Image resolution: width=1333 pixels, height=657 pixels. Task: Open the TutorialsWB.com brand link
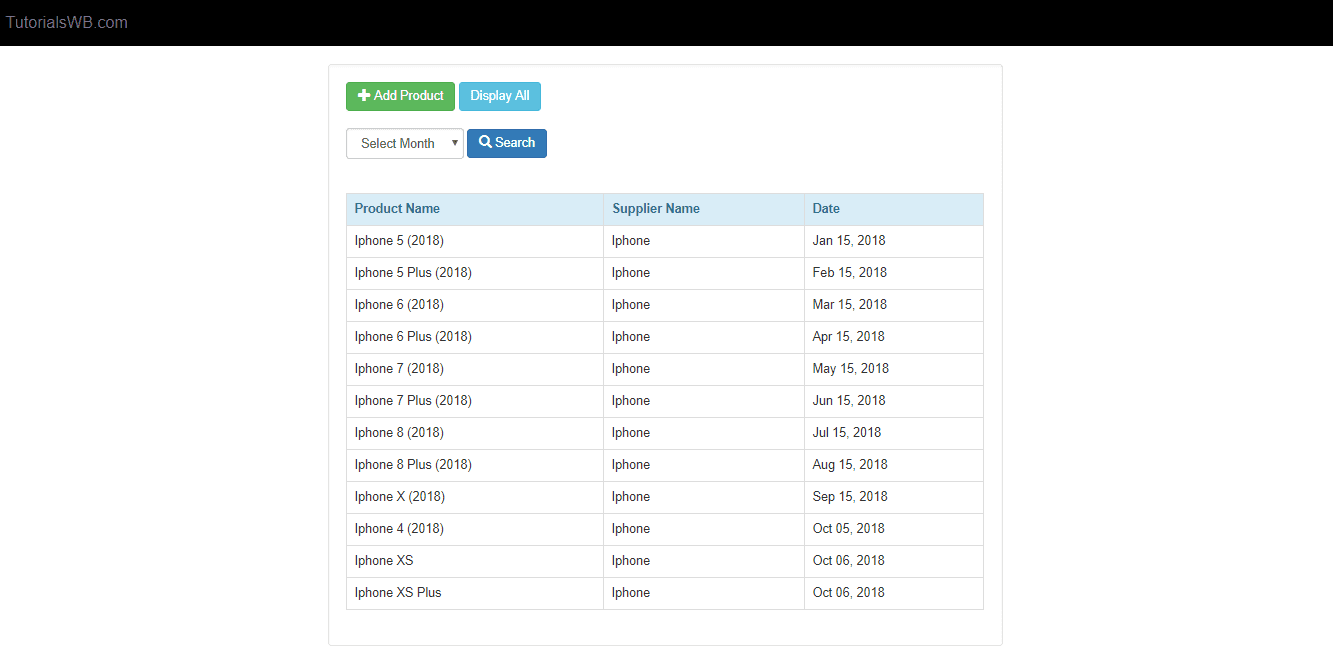67,22
